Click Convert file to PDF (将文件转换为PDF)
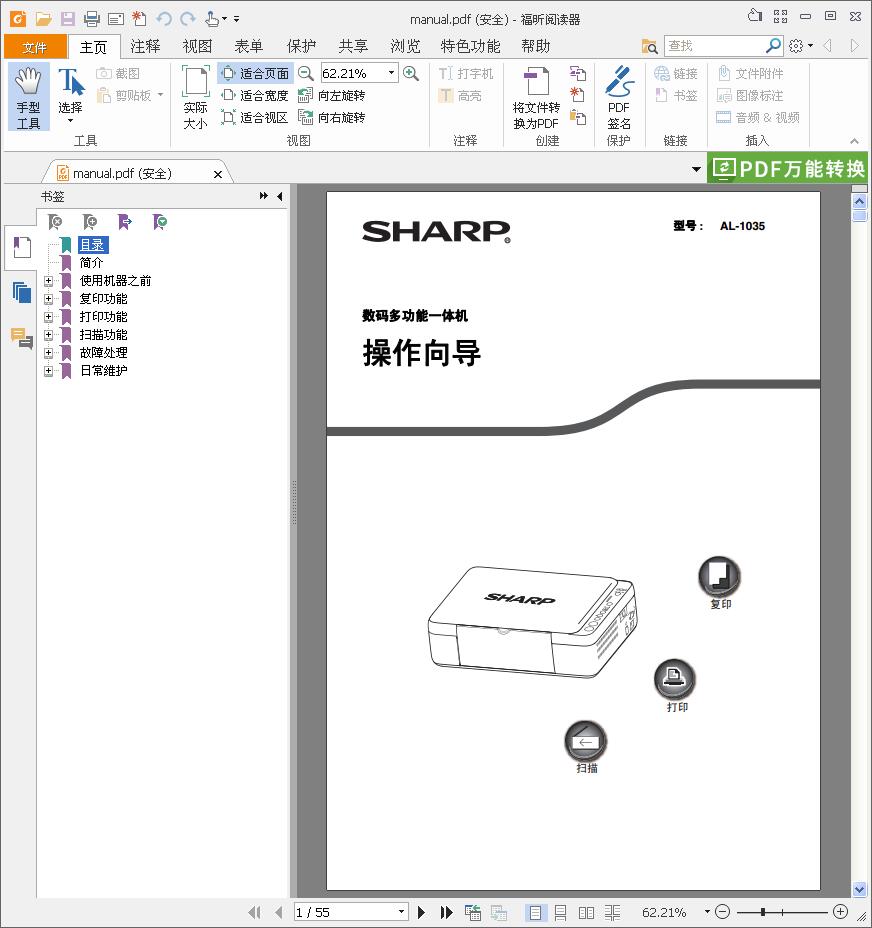 [x=536, y=98]
